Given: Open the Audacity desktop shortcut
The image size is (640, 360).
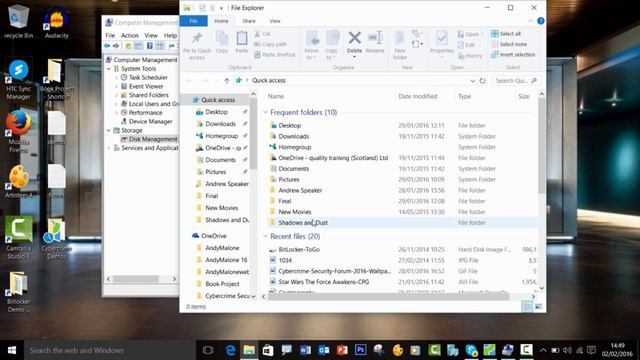Looking at the screenshot, I should point(56,22).
